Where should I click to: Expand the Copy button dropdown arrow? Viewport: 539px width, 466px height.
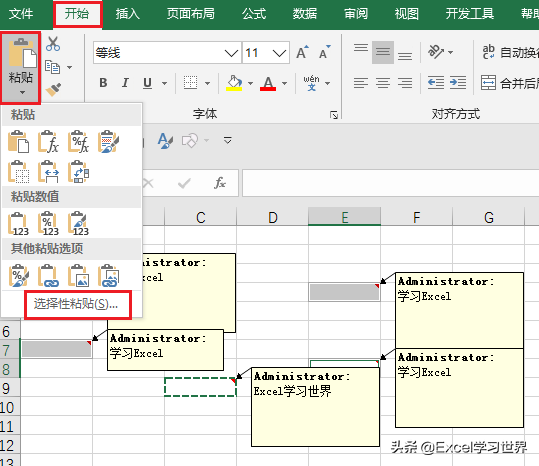pos(69,67)
